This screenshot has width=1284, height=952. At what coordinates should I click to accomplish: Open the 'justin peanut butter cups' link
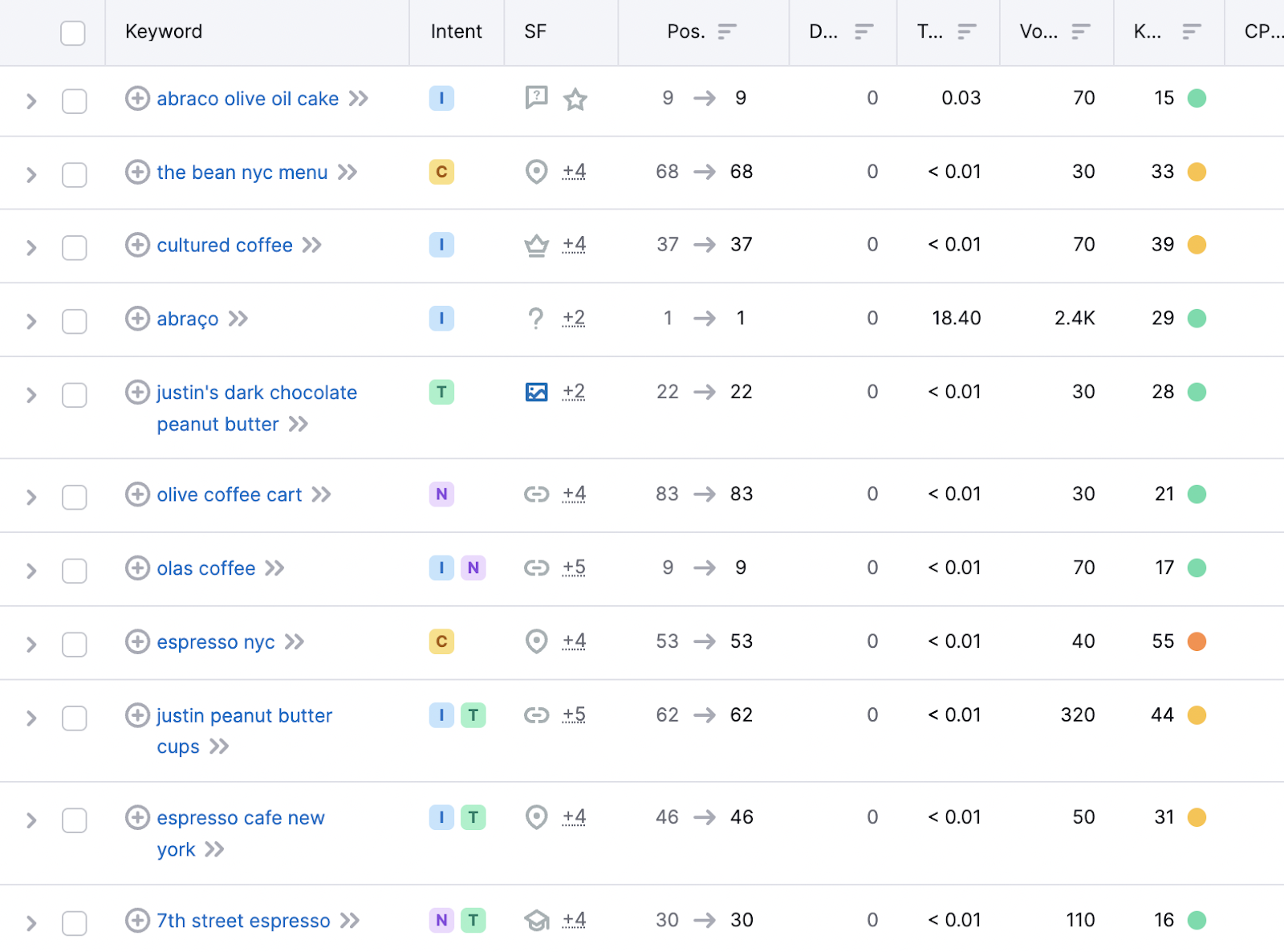pos(245,730)
